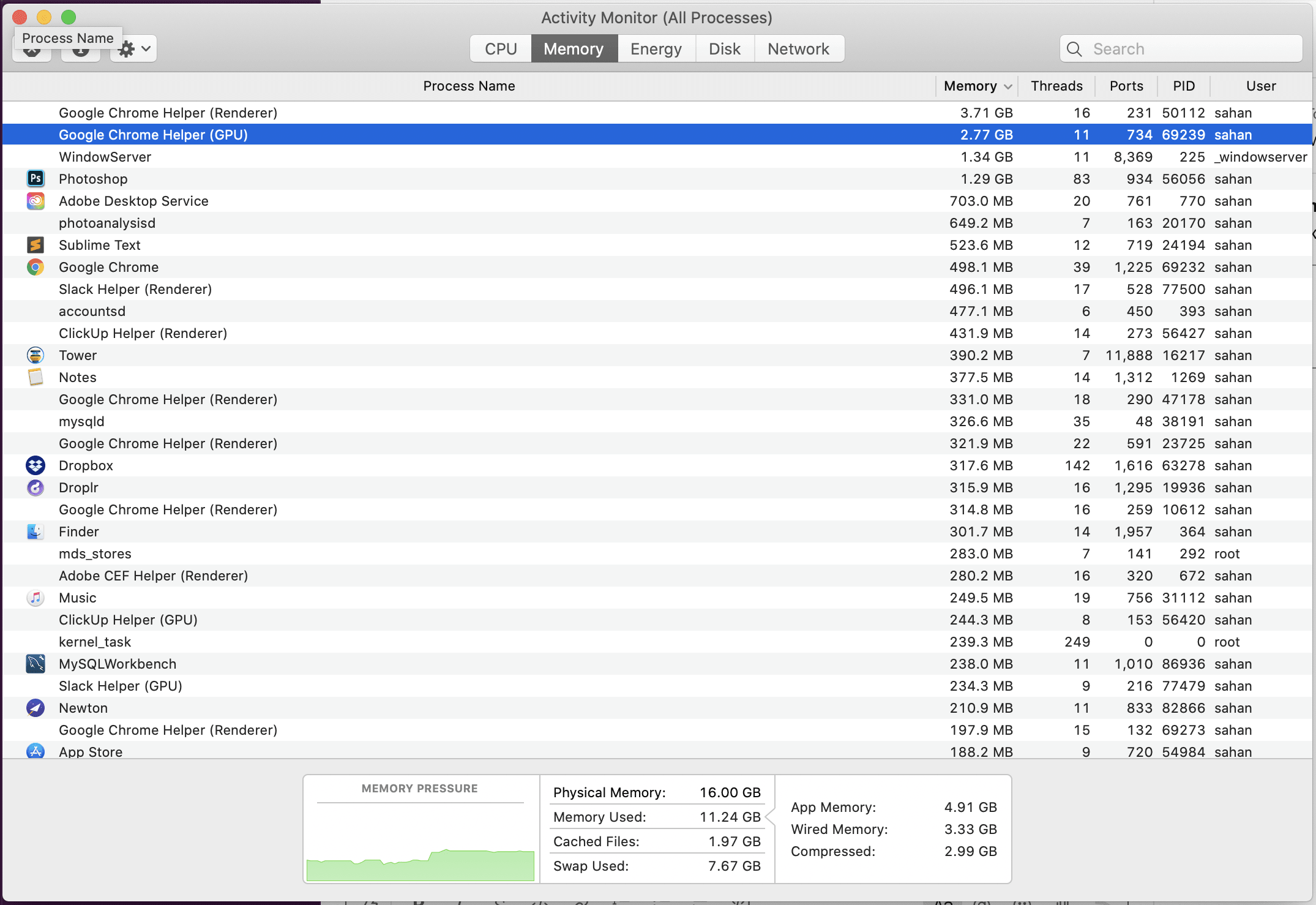Select the mysqld process
Viewport: 1316px width, 905px height.
(657, 421)
